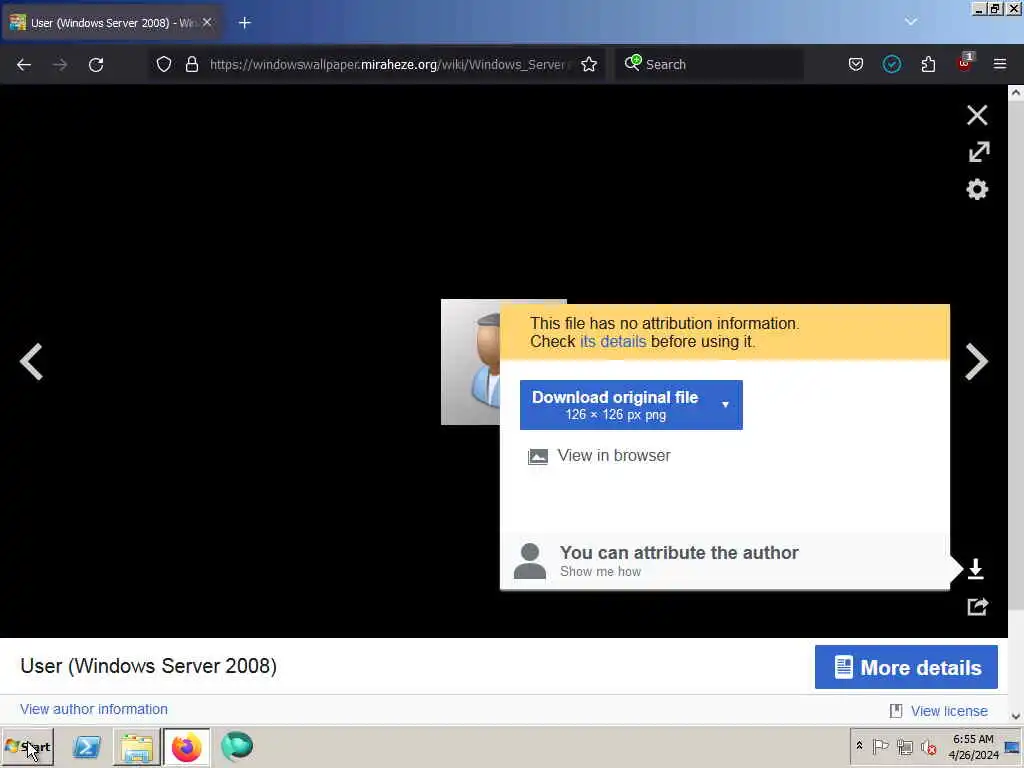This screenshot has height=768, width=1024.
Task: Bookmark this page with the star icon
Action: pos(589,65)
